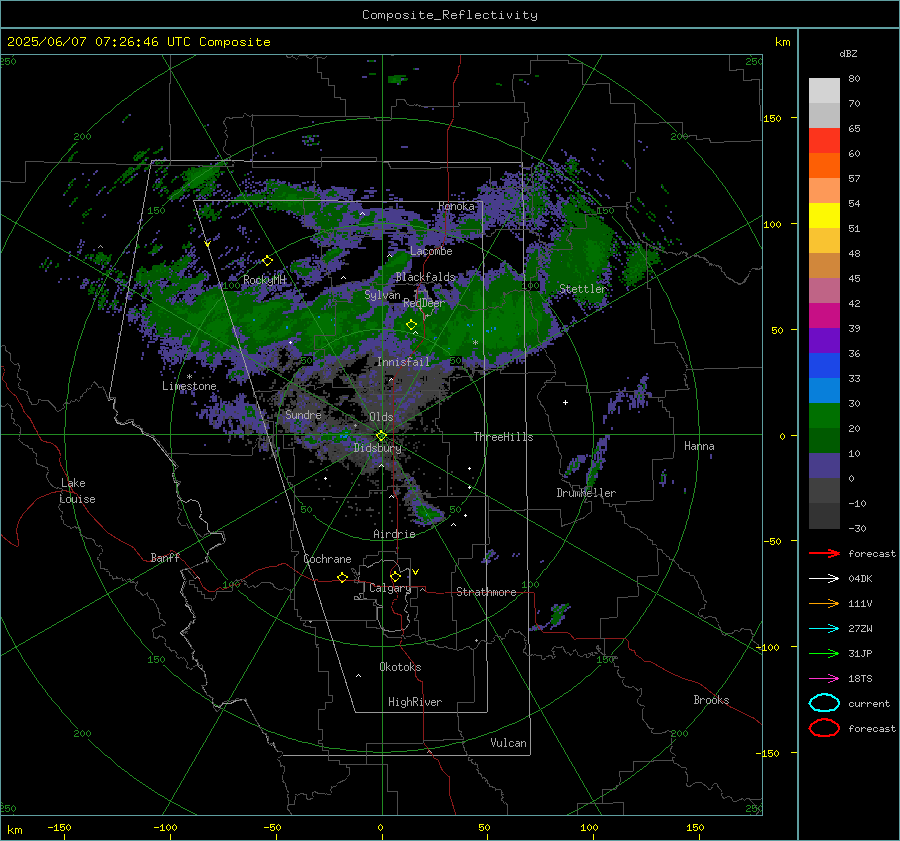Click the Limestone label
This screenshot has height=841, width=900.
click(189, 386)
